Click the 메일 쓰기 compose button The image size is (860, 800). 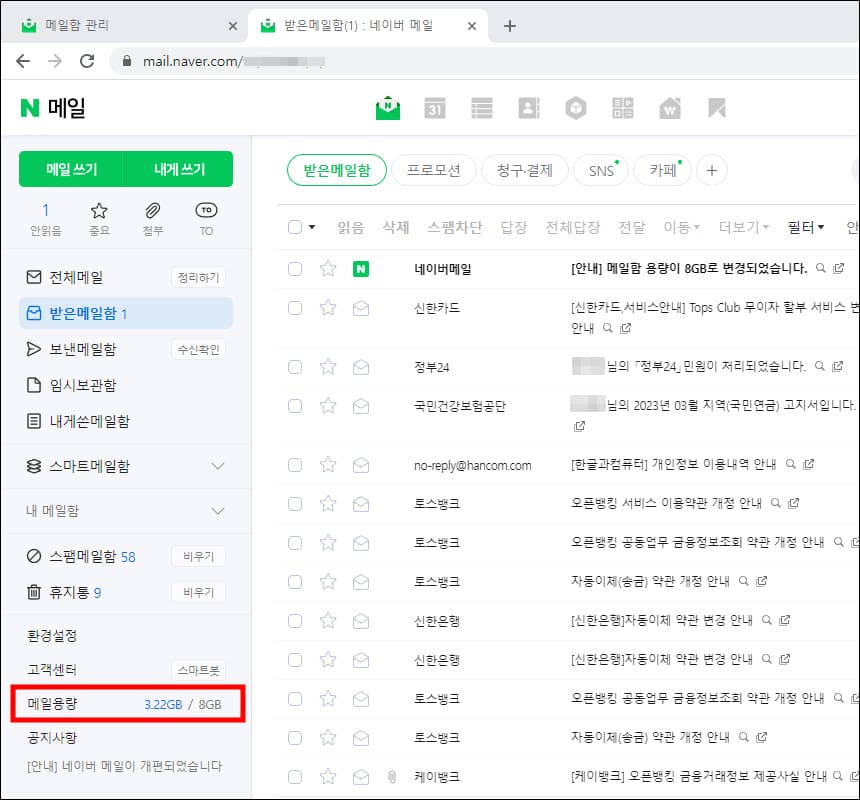click(x=72, y=169)
